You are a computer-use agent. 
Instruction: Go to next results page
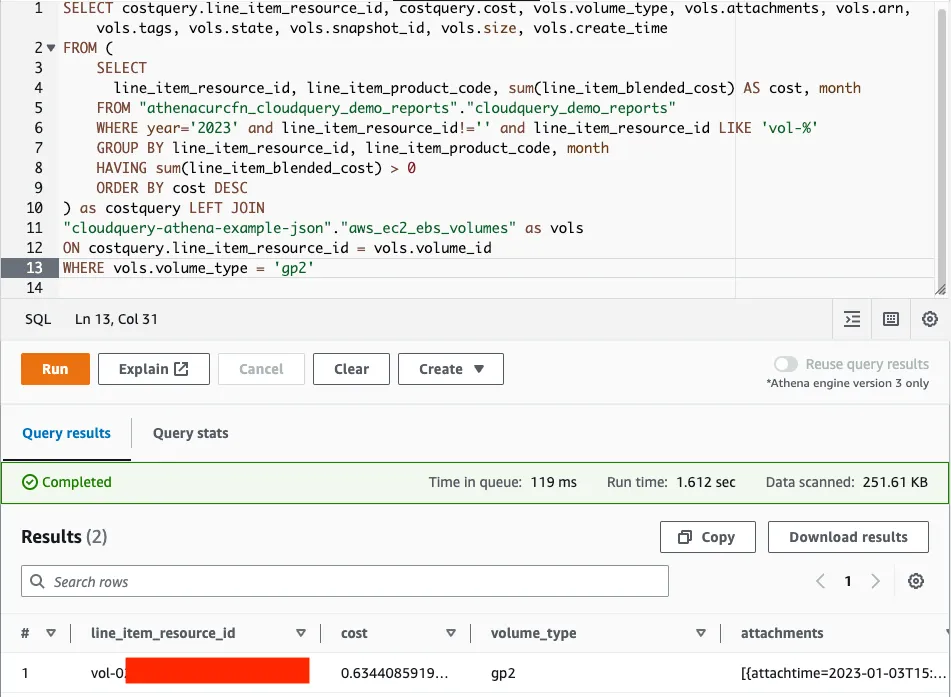[875, 581]
